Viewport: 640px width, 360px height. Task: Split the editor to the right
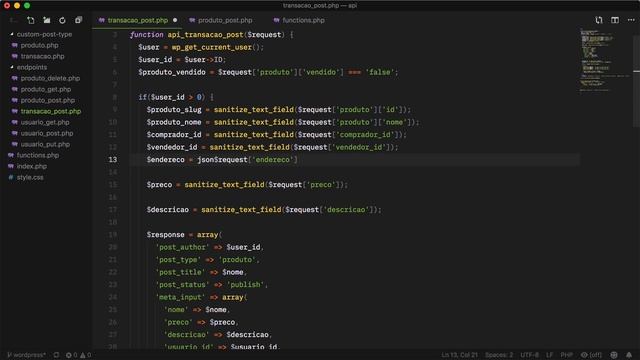[615, 20]
